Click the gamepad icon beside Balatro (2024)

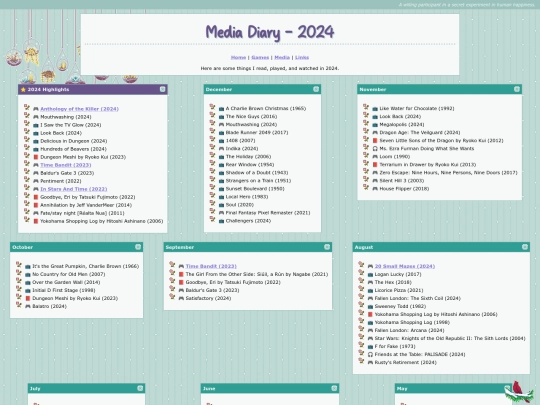(28, 307)
